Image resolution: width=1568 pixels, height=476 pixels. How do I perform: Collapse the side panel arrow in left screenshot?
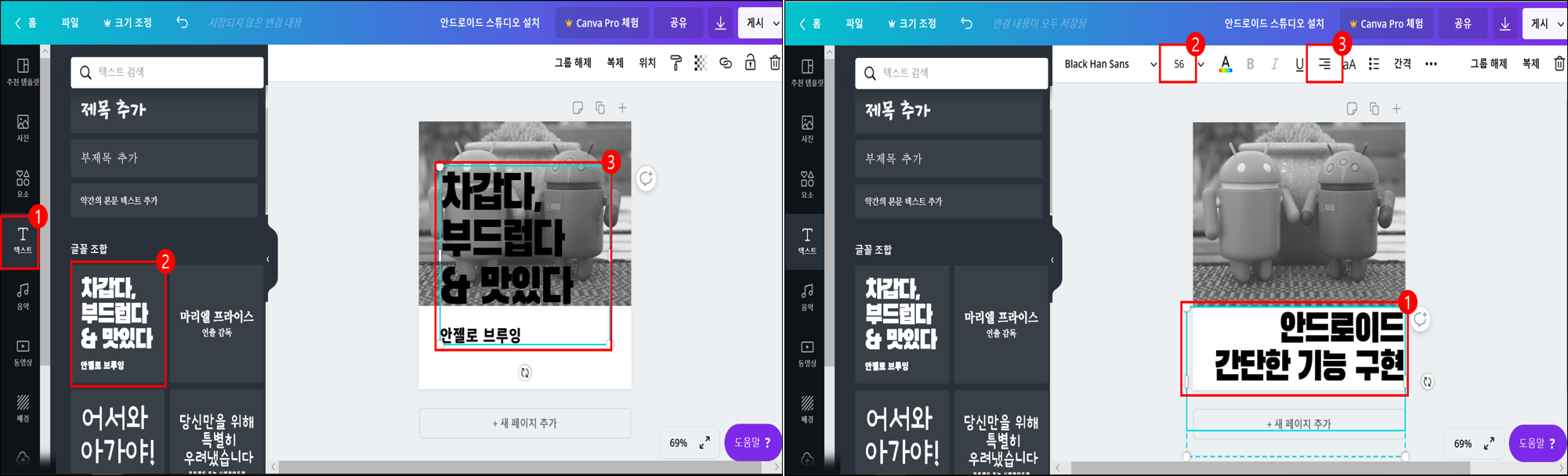pos(268,259)
